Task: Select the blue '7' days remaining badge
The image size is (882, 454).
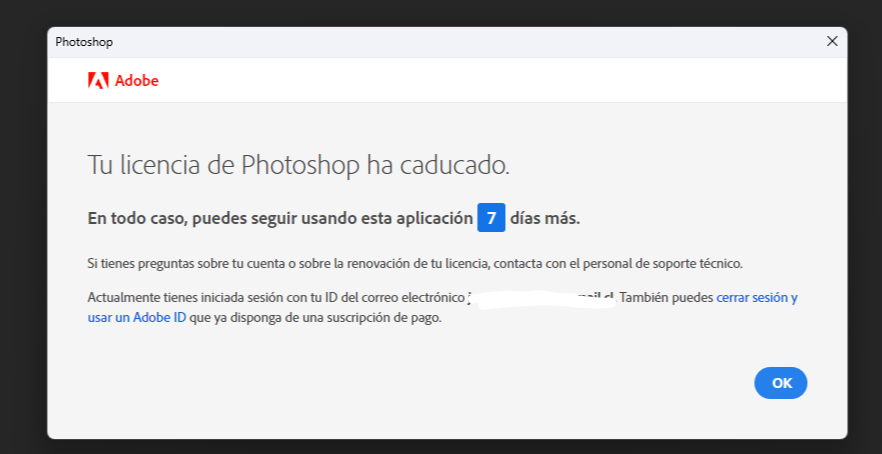Action: point(491,218)
